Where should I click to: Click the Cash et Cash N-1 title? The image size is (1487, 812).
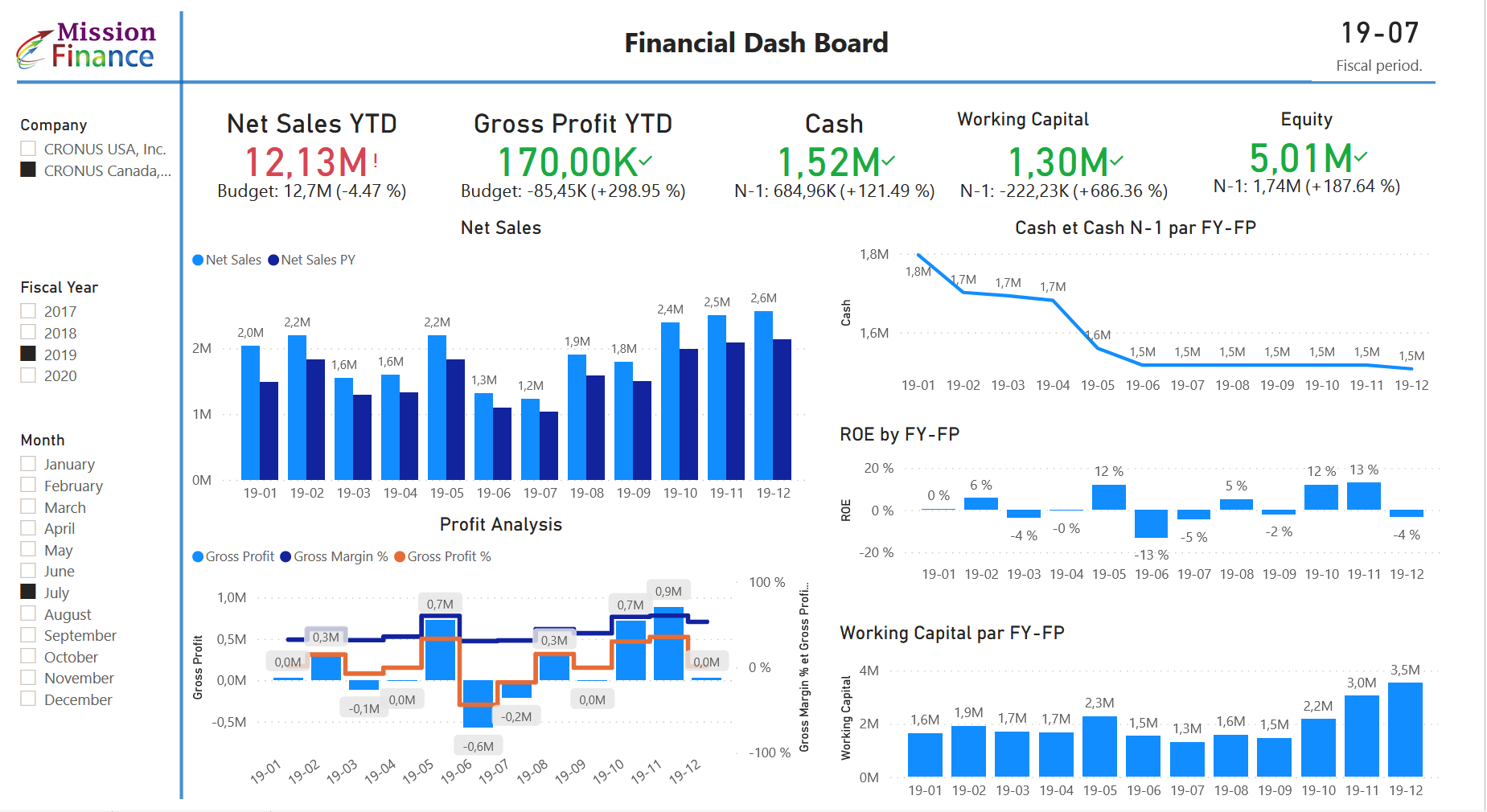tap(1135, 228)
